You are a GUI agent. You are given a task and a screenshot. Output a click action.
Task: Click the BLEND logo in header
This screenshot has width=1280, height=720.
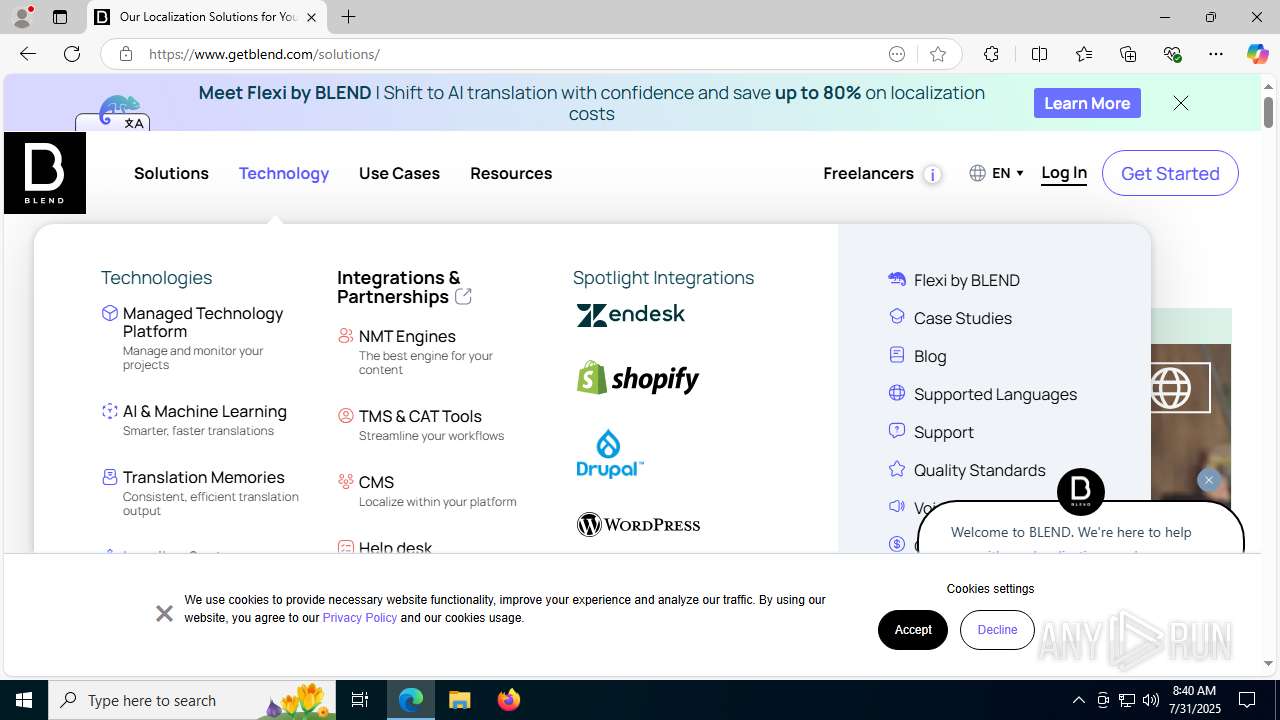pyautogui.click(x=45, y=173)
